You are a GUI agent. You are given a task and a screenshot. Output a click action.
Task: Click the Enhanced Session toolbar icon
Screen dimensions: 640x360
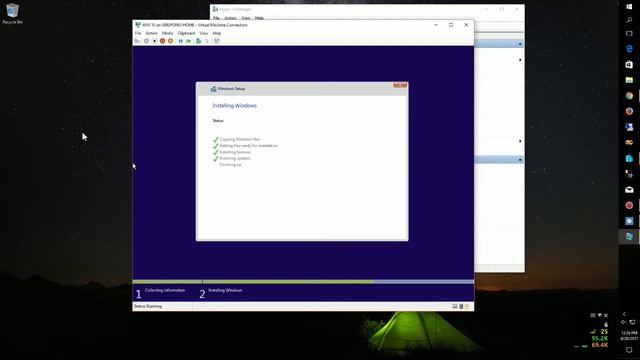[x=217, y=41]
